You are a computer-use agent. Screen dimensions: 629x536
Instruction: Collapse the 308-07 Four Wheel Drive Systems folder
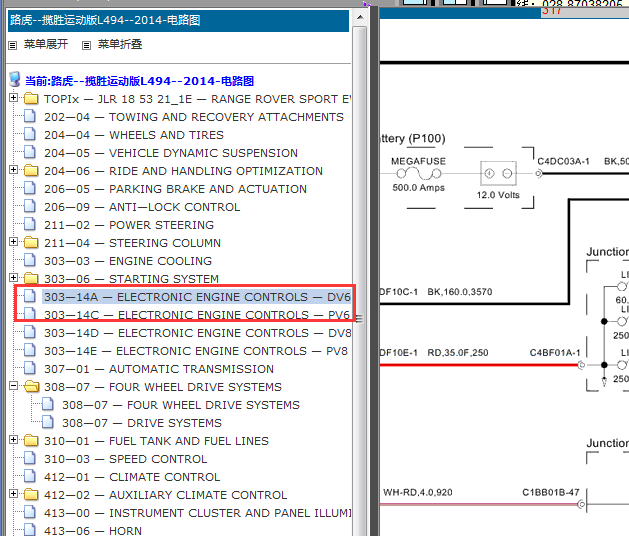[13, 386]
